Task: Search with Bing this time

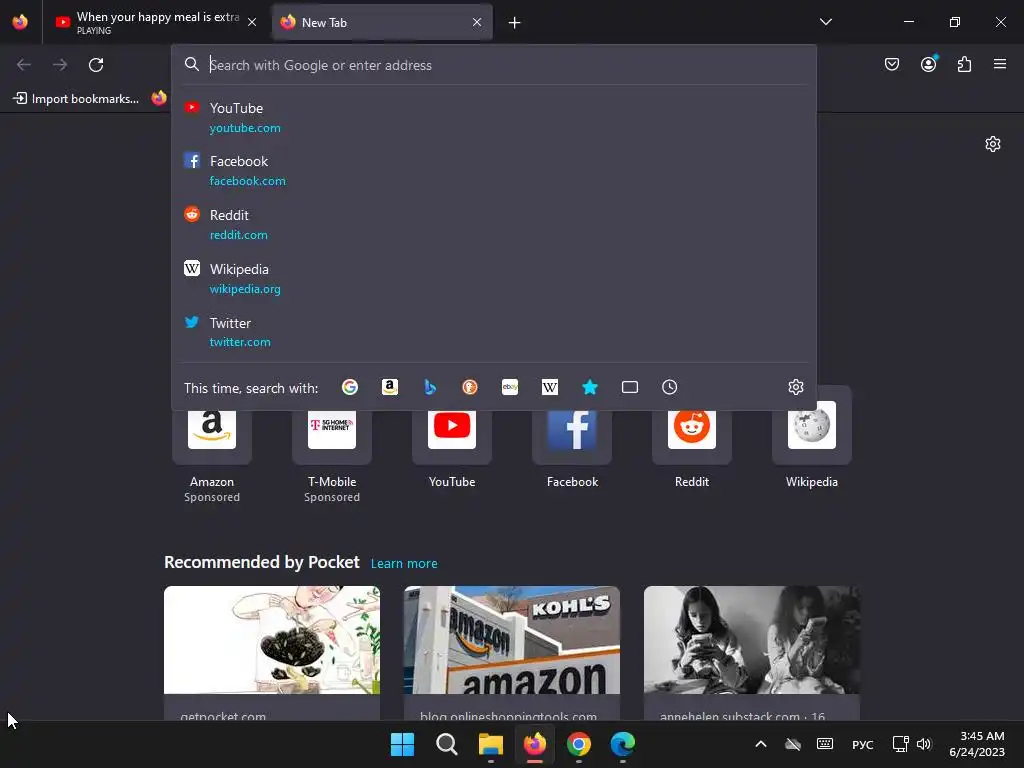Action: 430,387
